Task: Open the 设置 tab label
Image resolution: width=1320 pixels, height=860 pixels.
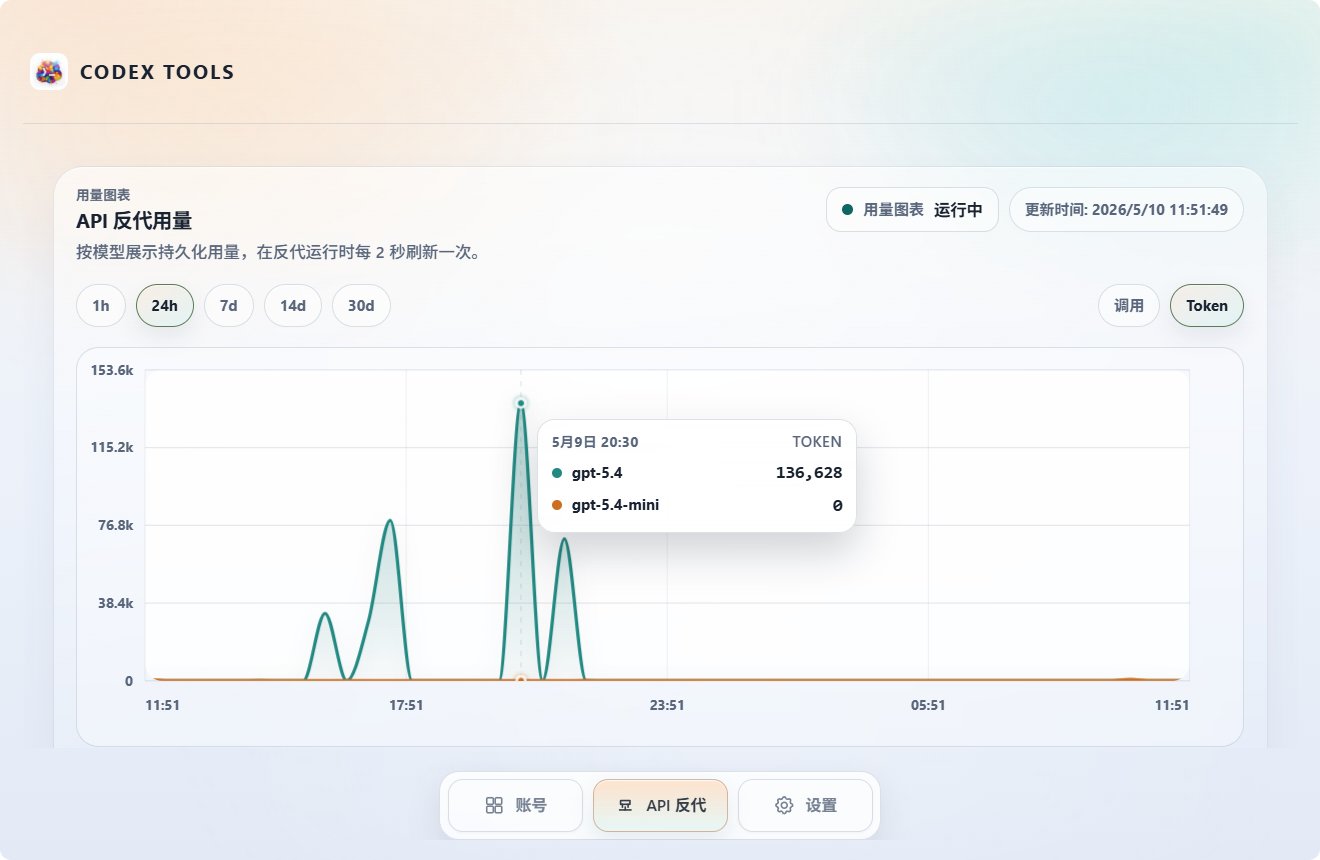Action: 821,805
